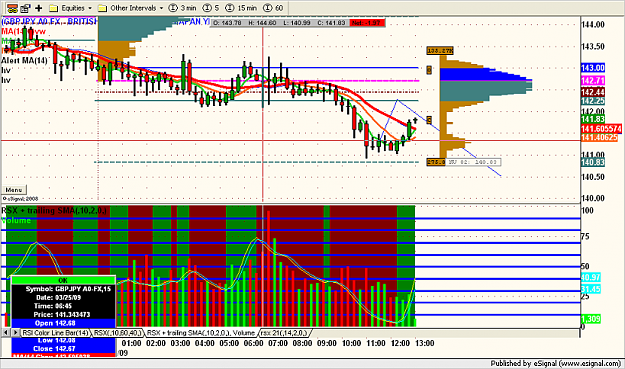Click the 12:00 time axis label

pos(400,343)
